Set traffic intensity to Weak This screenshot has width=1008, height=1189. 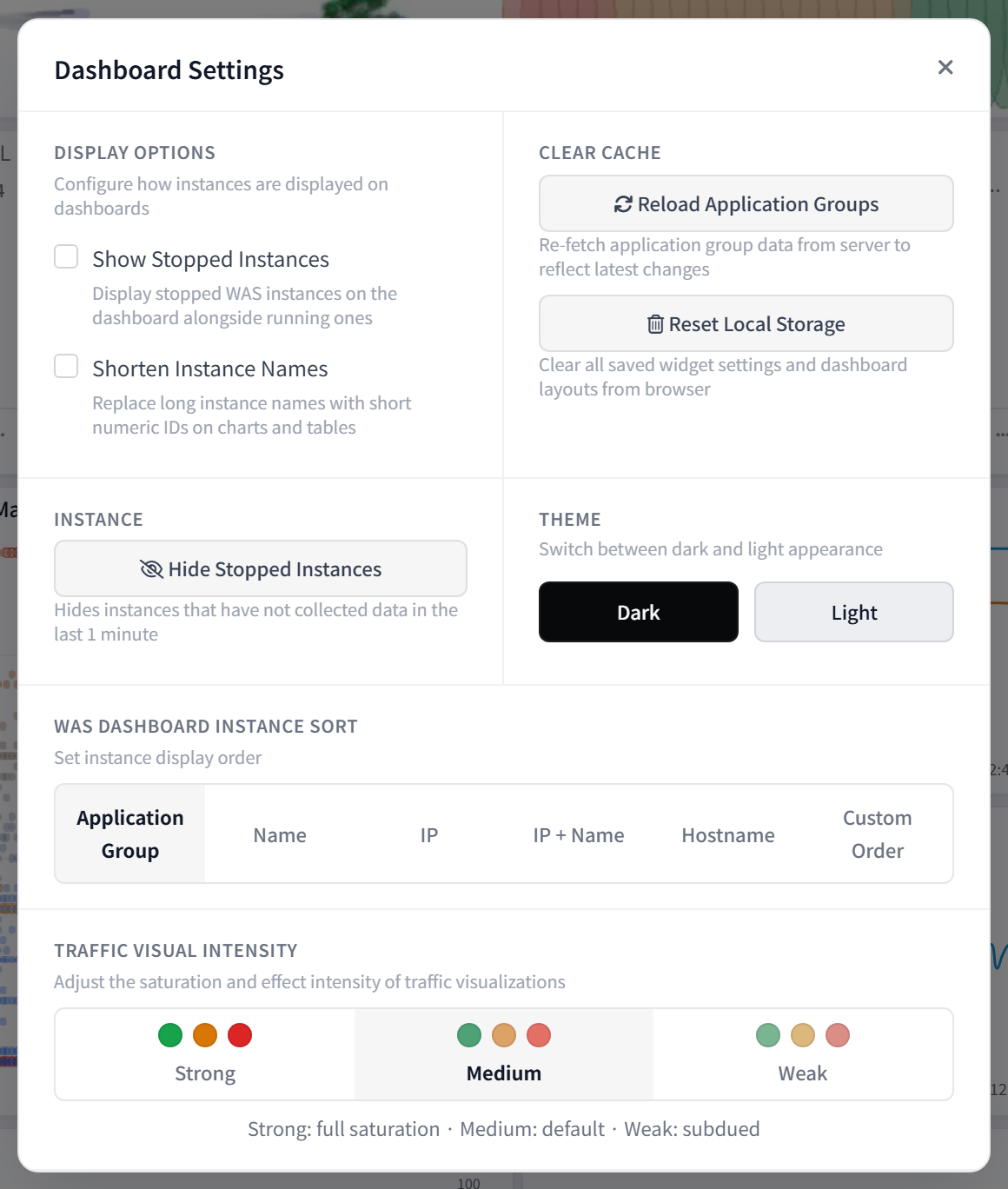coord(803,1054)
